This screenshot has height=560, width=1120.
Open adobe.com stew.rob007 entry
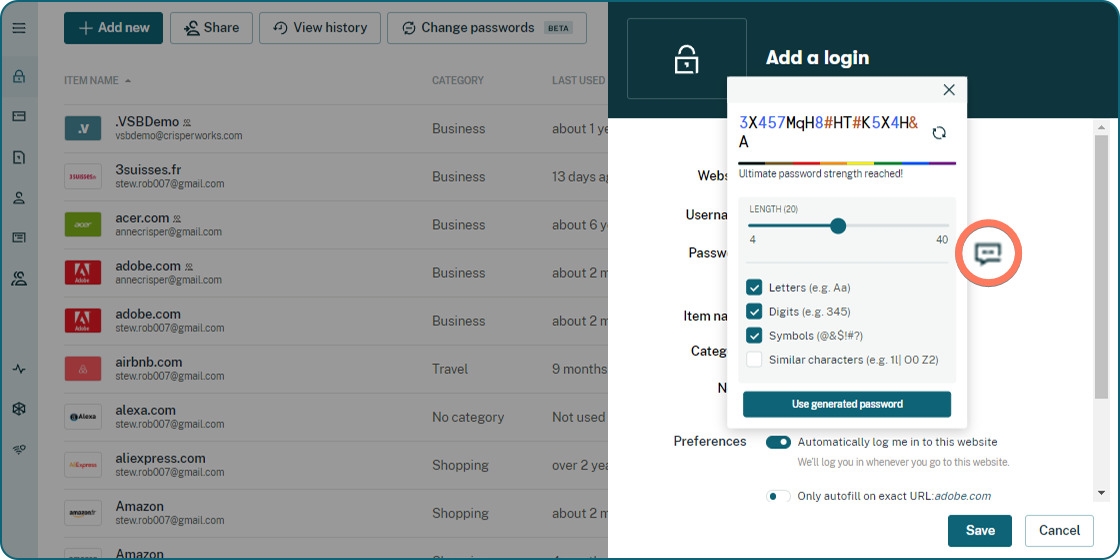pos(336,321)
